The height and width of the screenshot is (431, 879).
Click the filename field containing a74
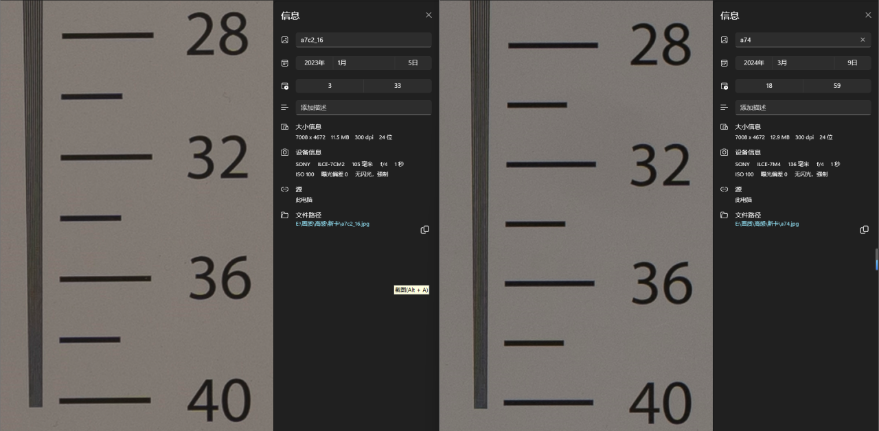[795, 40]
